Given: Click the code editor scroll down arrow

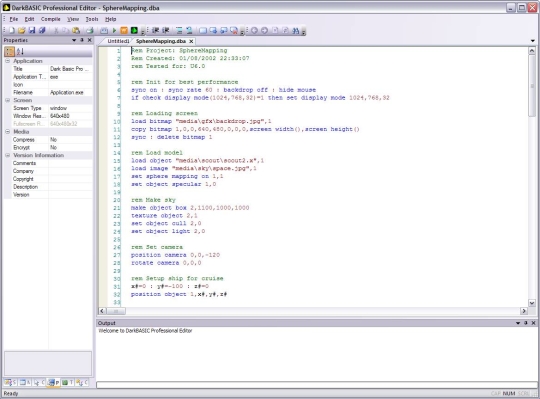Looking at the screenshot, I should [x=532, y=303].
